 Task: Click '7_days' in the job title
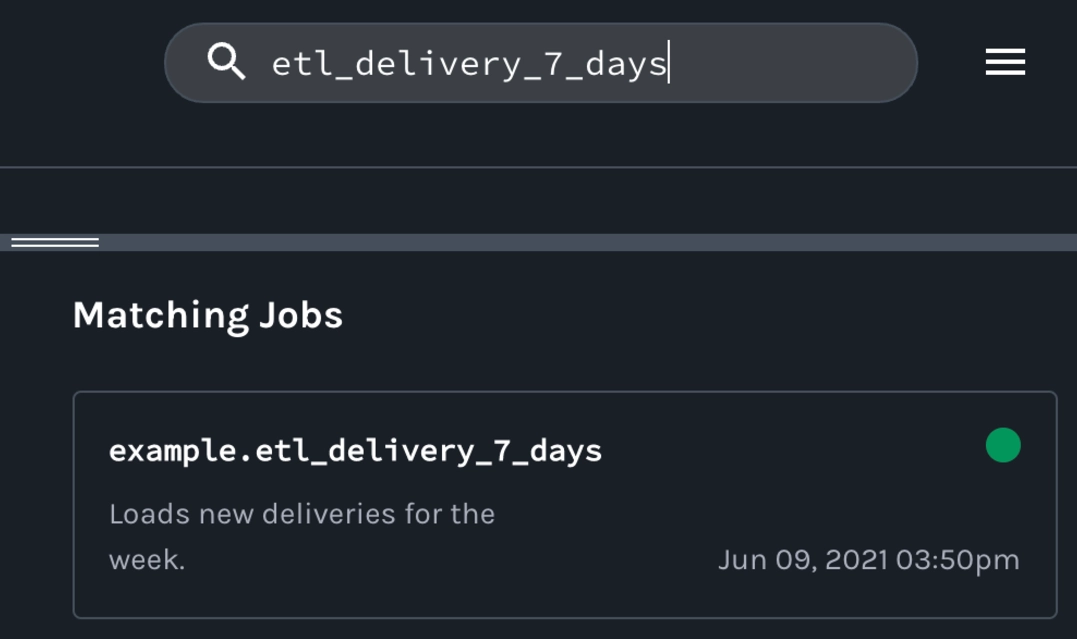[x=547, y=451]
